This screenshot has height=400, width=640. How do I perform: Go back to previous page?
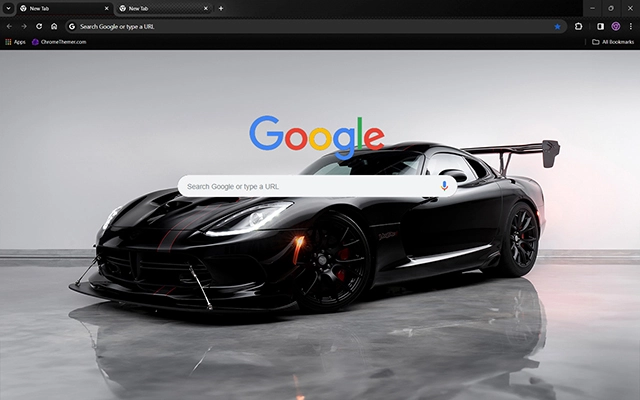[9, 27]
